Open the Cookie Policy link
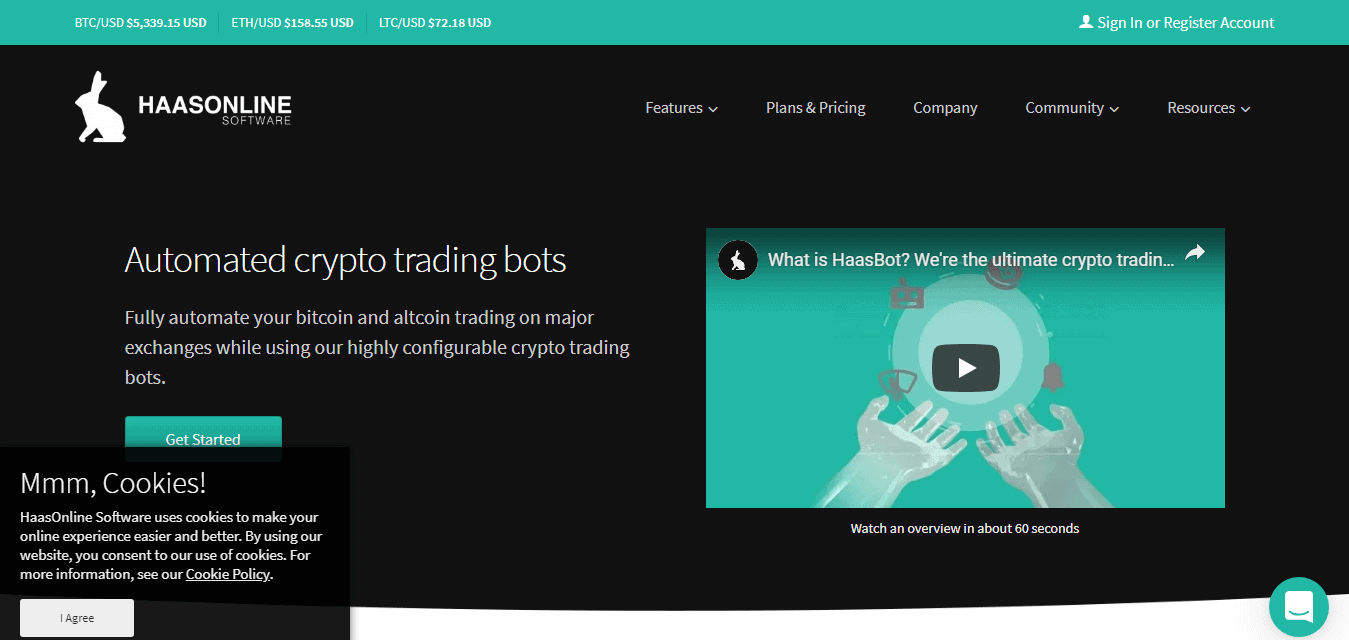This screenshot has width=1349, height=640. [x=227, y=574]
